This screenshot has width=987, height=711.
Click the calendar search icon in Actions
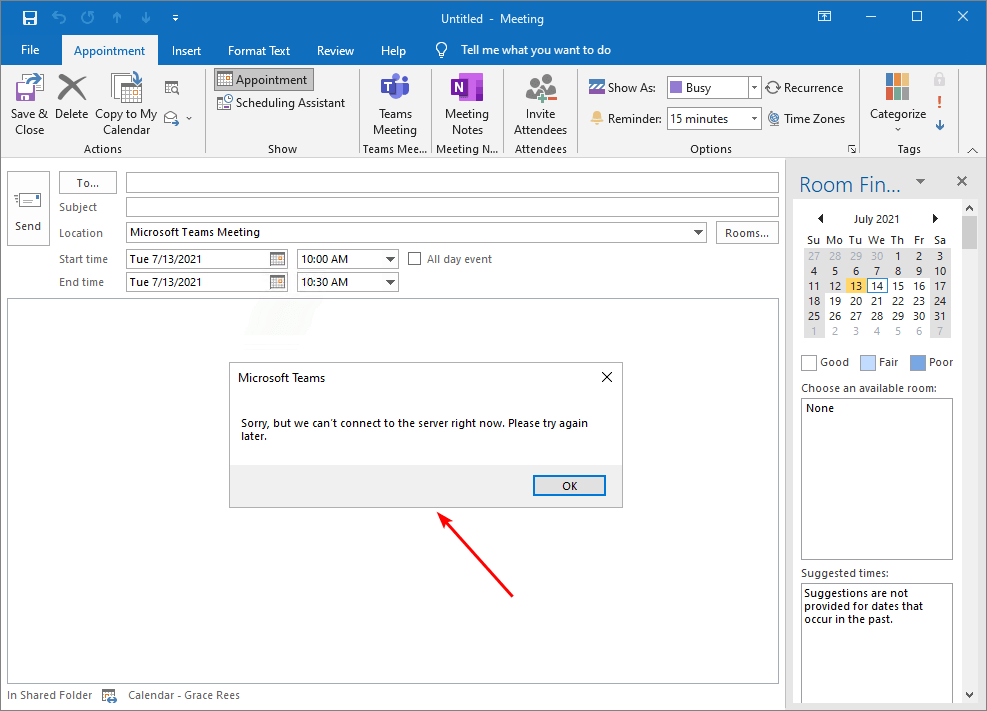click(171, 88)
